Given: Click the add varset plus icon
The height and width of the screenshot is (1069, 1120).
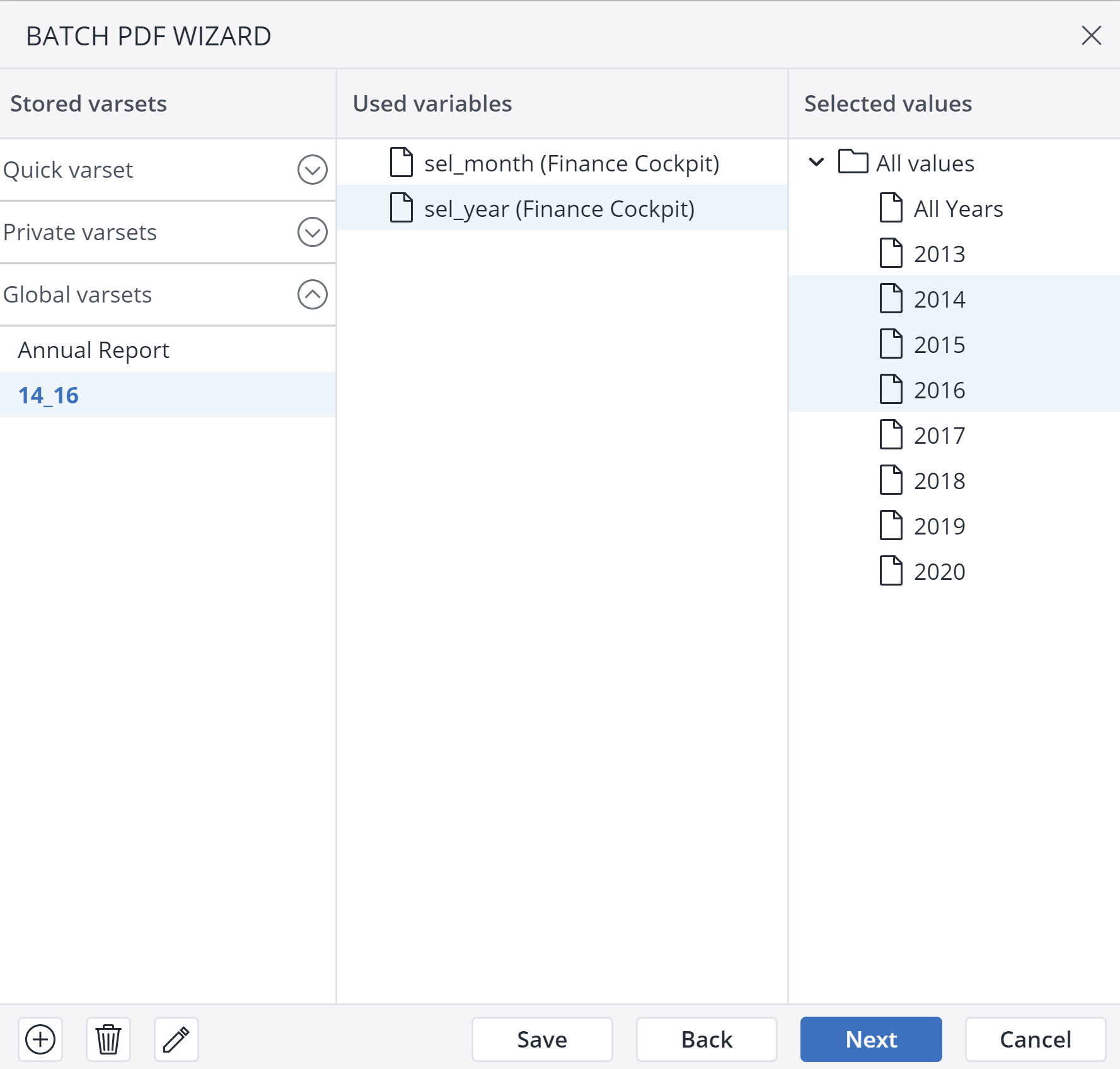Looking at the screenshot, I should point(40,1039).
